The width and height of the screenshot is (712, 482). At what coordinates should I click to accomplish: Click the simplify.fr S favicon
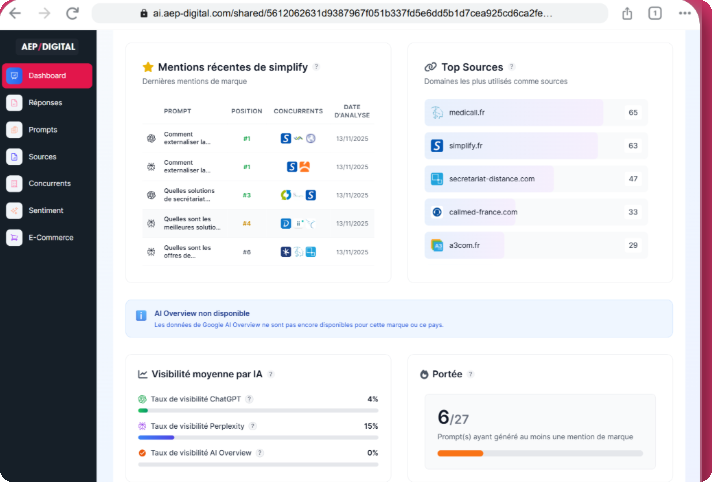(437, 145)
